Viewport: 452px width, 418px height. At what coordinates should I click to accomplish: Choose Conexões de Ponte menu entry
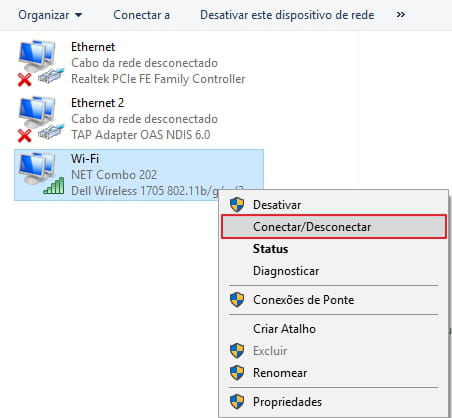point(333,300)
